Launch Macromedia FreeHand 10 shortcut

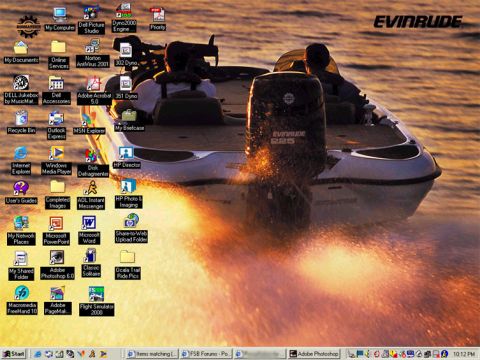22,300
